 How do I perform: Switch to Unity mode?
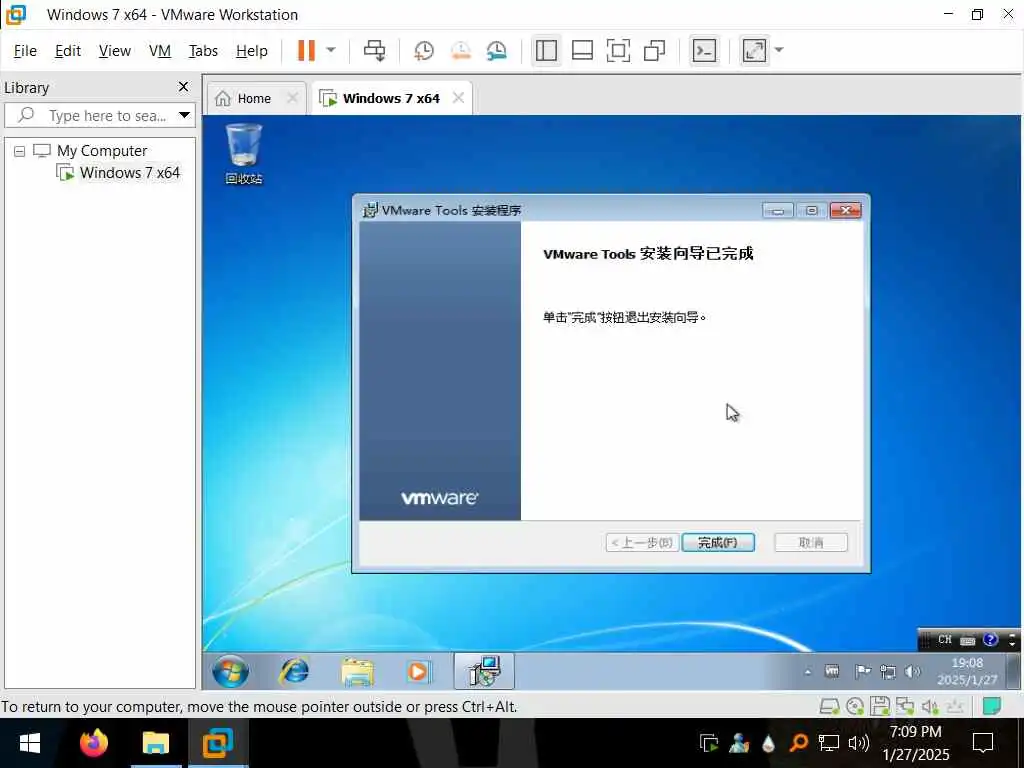654,50
